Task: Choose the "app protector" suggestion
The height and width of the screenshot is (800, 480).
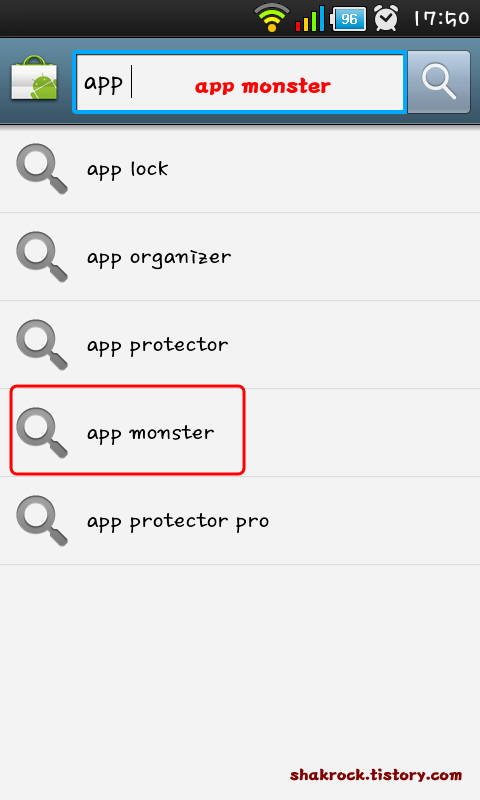Action: point(240,345)
